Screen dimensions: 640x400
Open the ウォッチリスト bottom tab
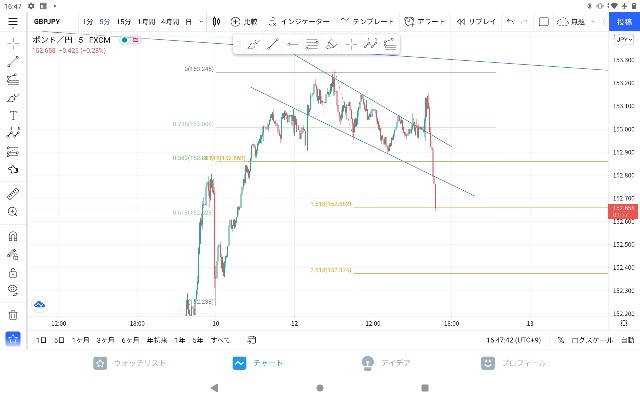click(x=130, y=363)
